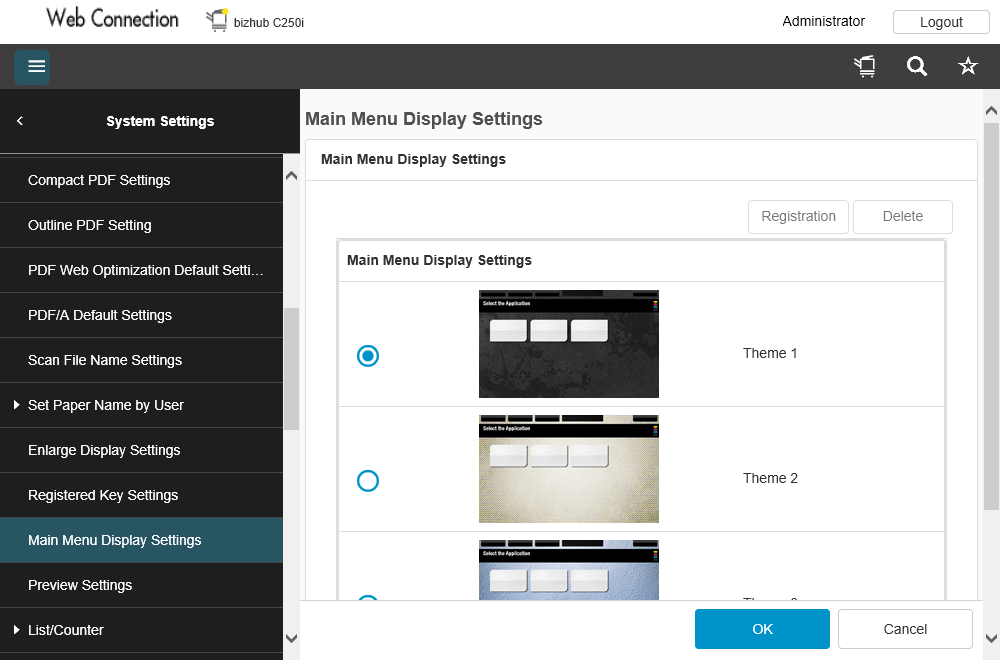Click the Delete button
Image resolution: width=1000 pixels, height=660 pixels.
click(902, 217)
